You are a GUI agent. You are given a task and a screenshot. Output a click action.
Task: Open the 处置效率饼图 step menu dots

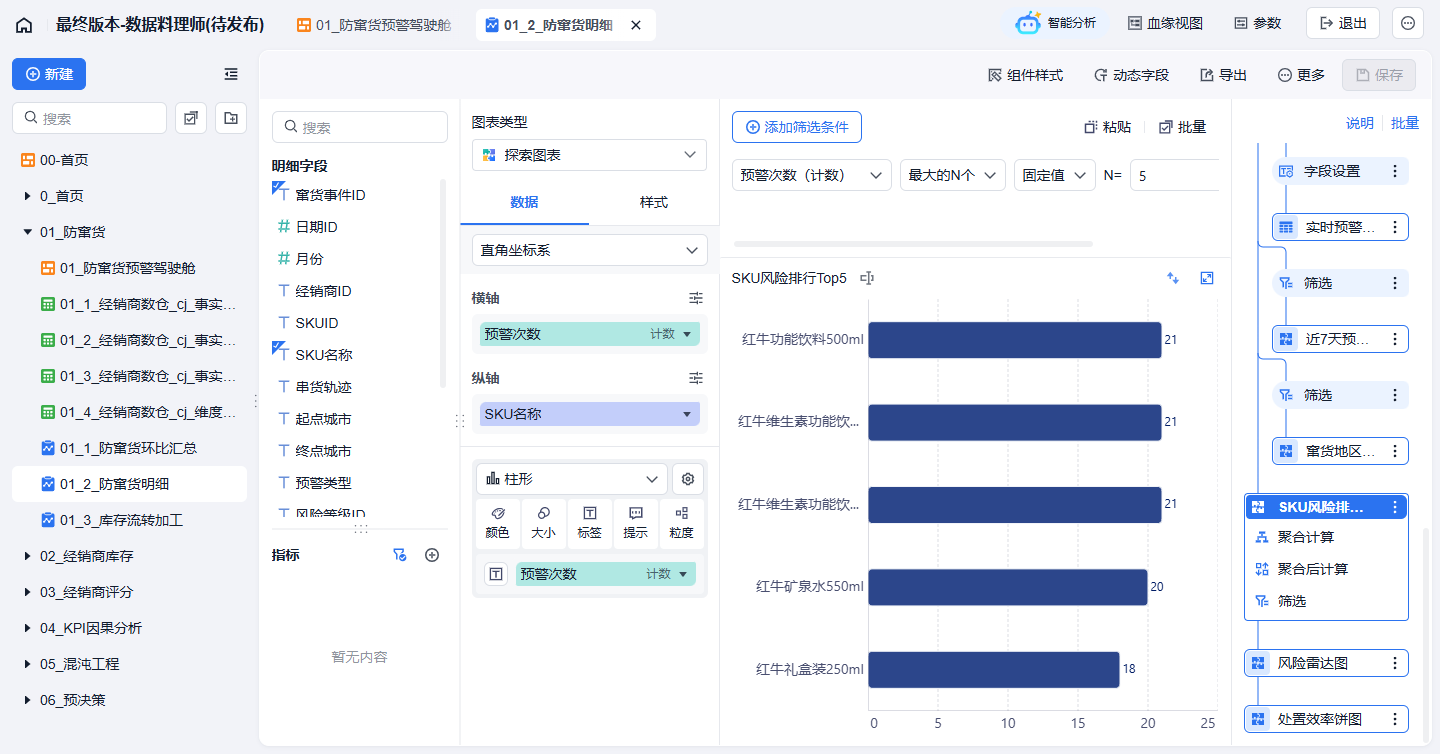click(x=1395, y=719)
